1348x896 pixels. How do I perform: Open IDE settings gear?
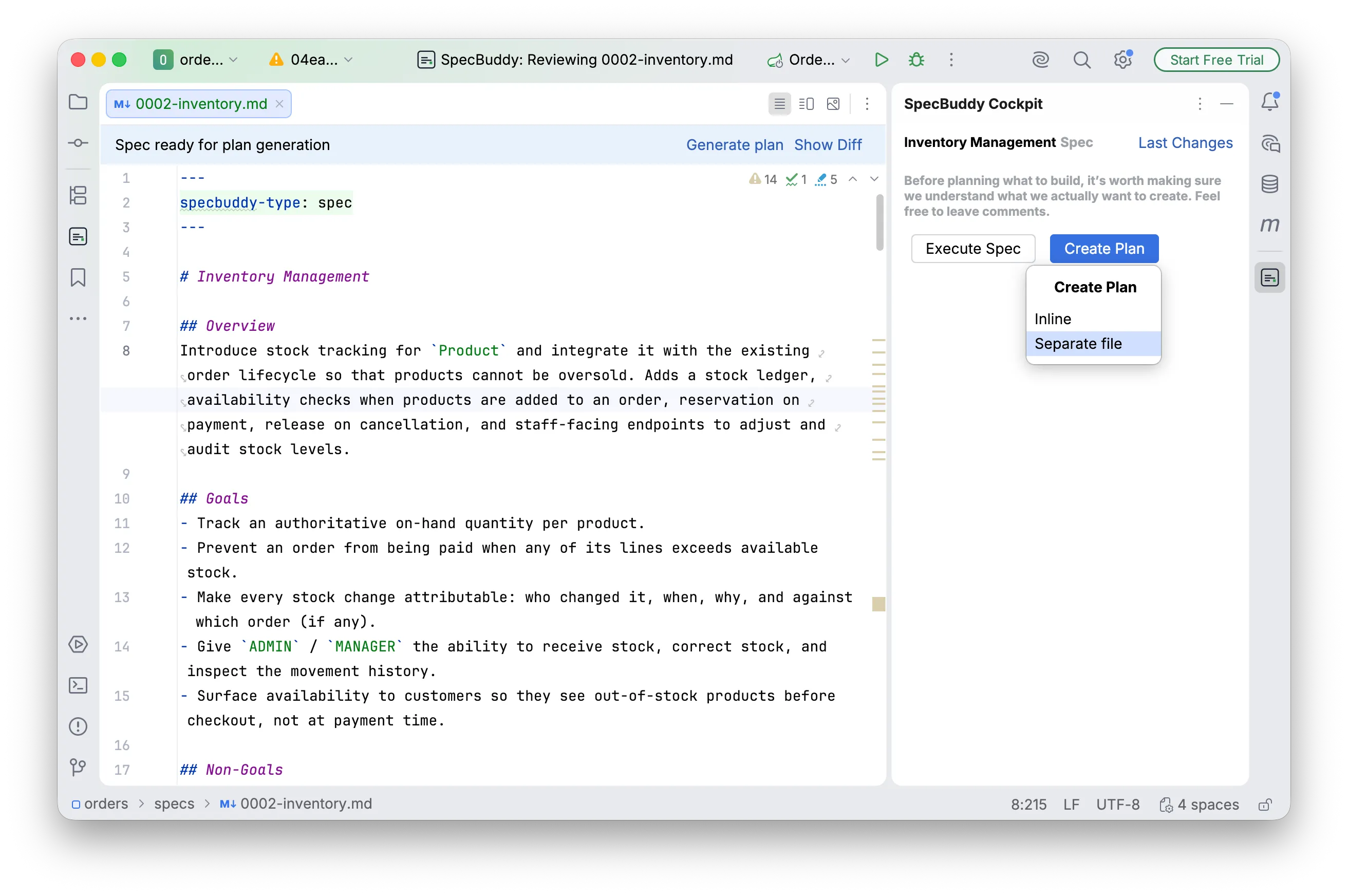[x=1122, y=60]
